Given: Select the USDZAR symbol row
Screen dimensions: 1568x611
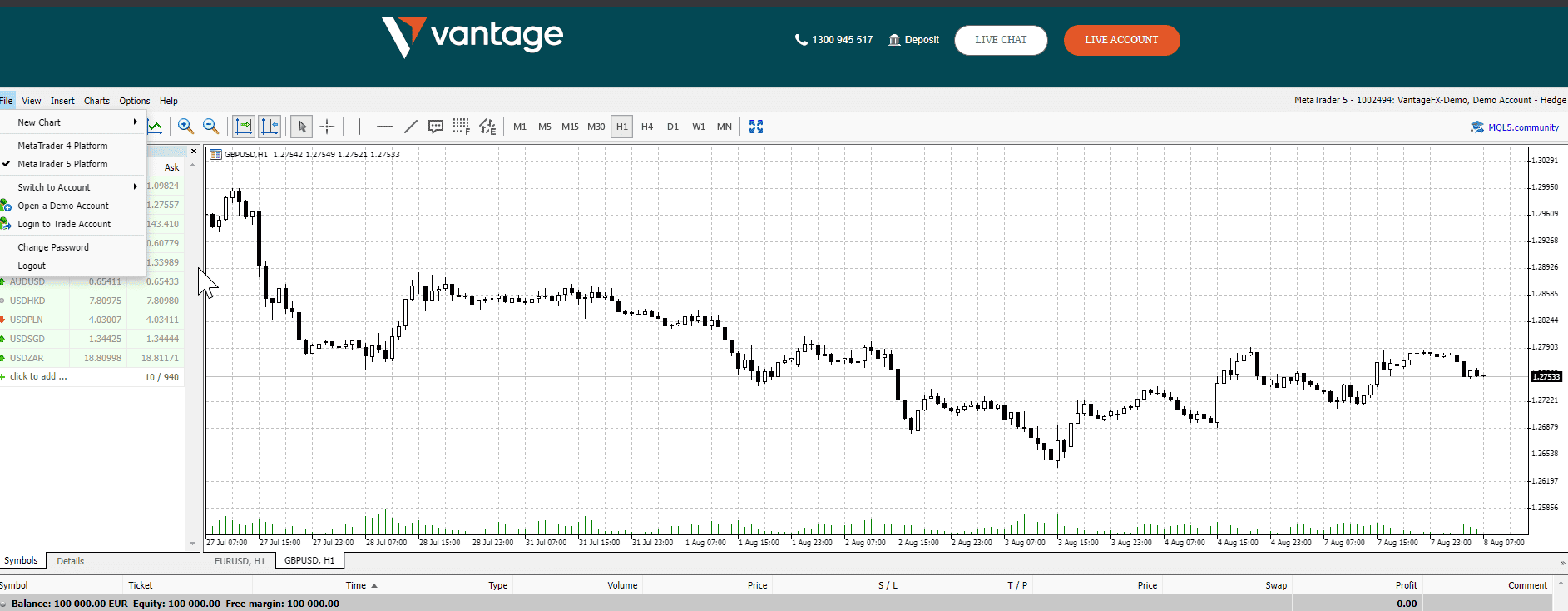Looking at the screenshot, I should pos(92,358).
